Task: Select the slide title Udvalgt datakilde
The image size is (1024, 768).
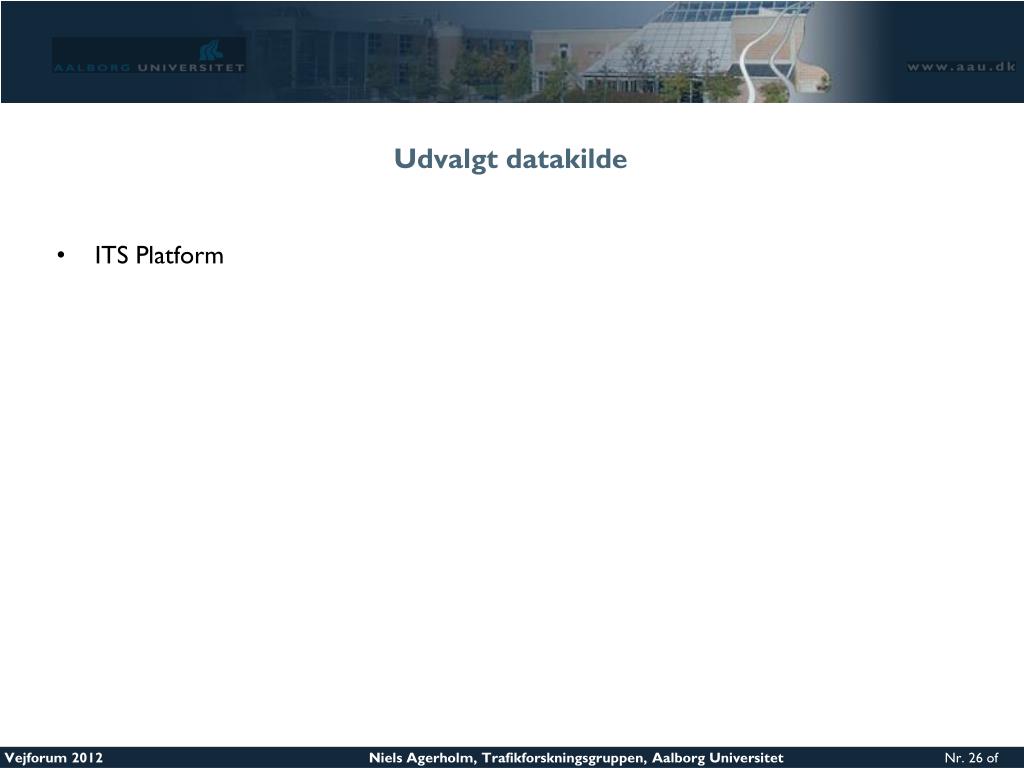Action: 511,159
